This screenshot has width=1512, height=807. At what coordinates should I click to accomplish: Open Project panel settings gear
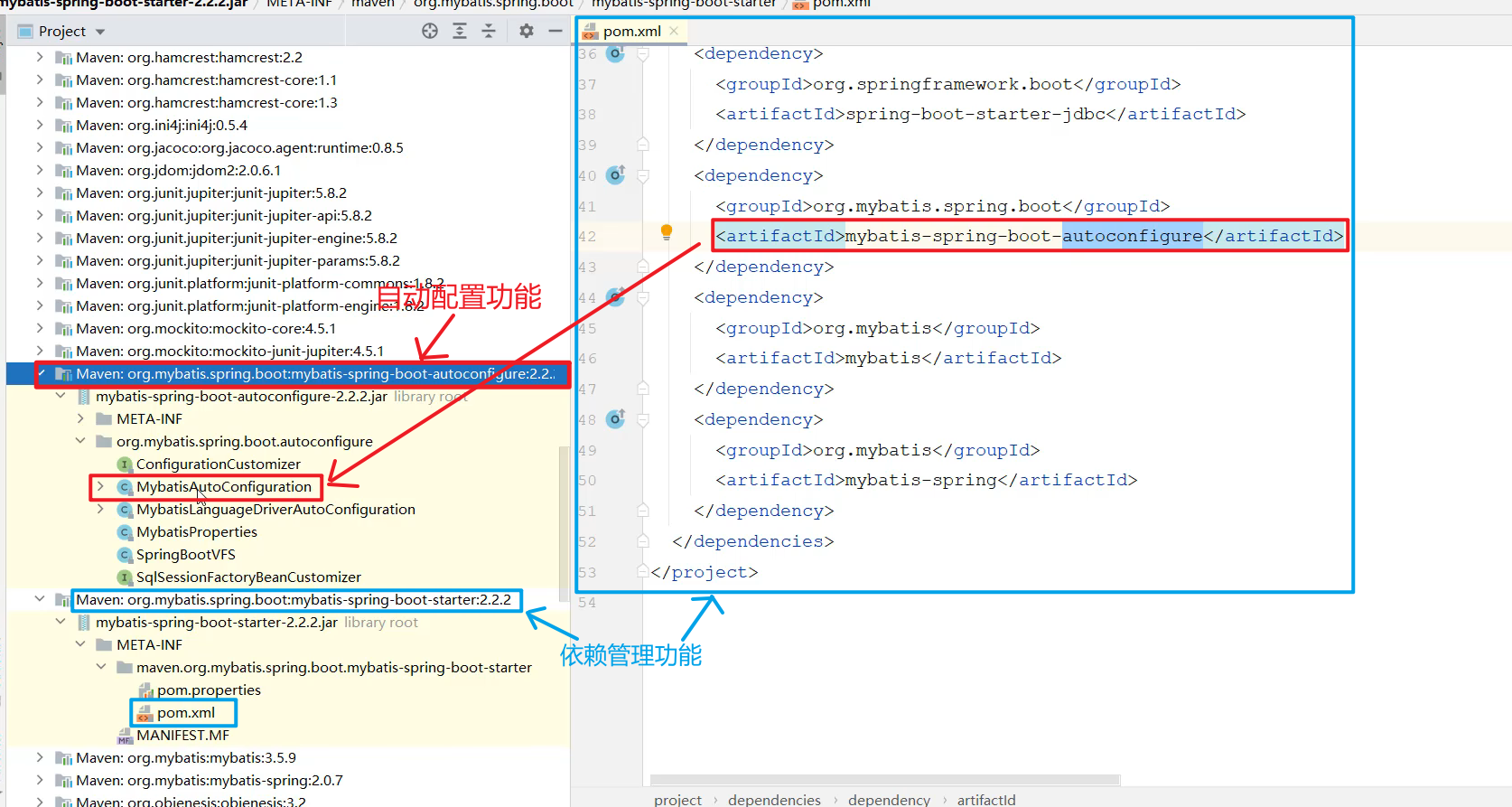(527, 32)
